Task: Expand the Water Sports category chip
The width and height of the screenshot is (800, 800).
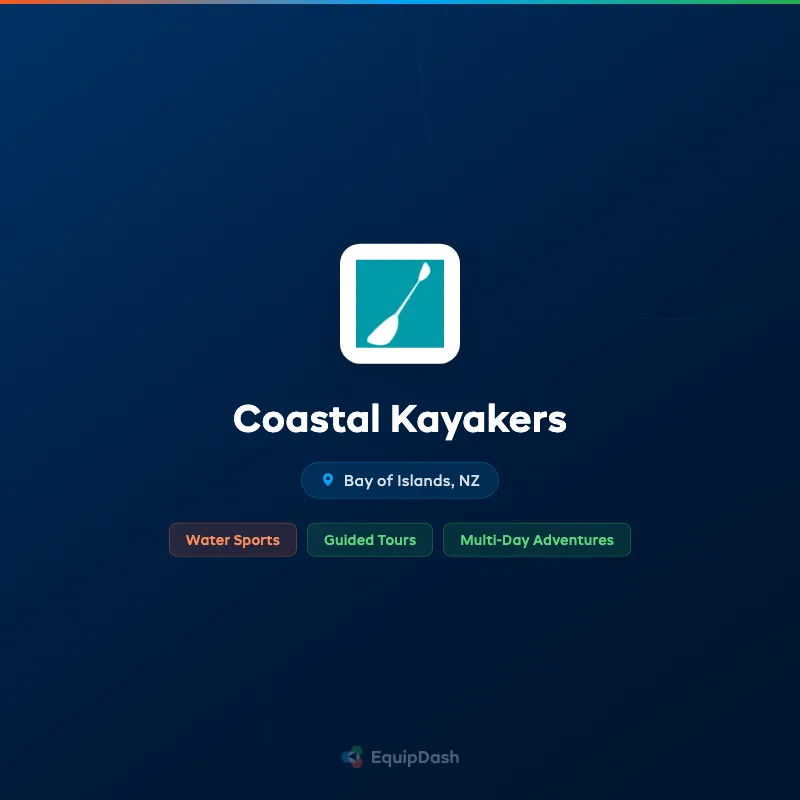Action: coord(233,540)
